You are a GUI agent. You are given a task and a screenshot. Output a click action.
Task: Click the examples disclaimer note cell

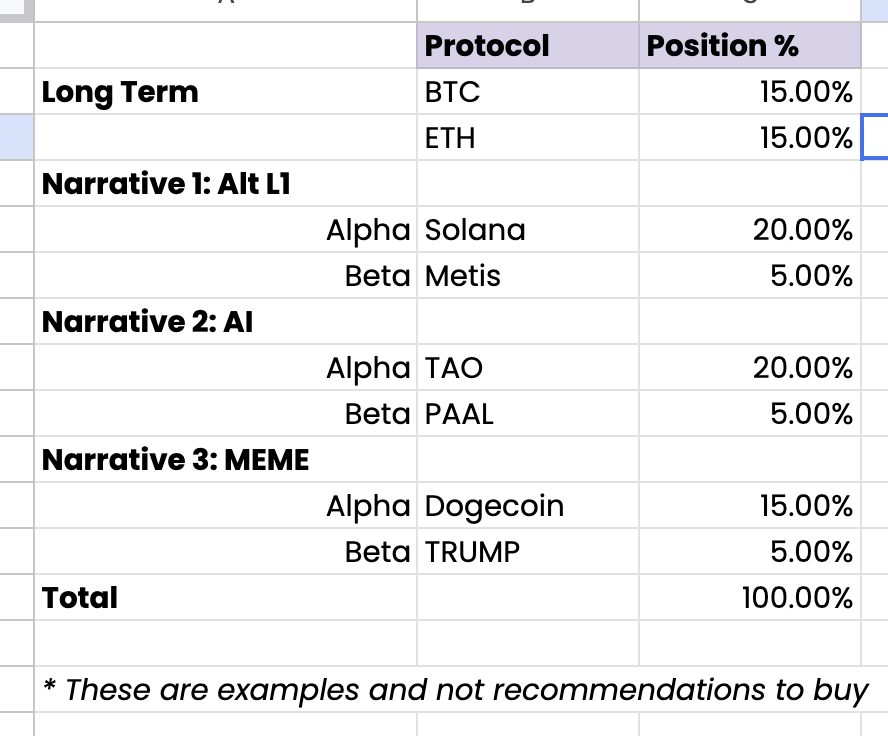click(455, 689)
